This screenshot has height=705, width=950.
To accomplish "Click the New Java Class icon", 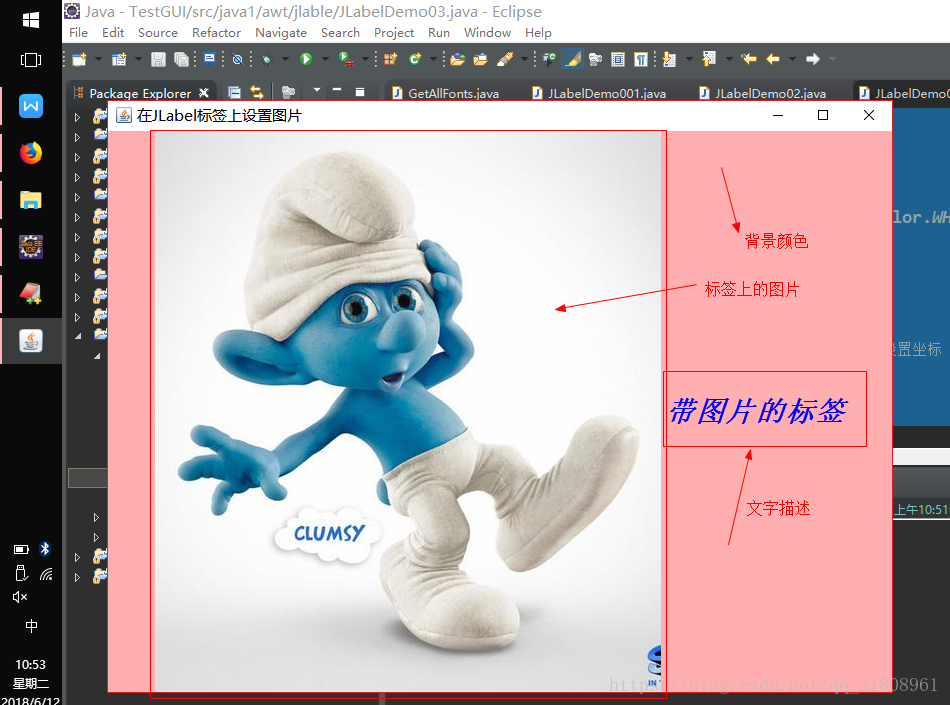I will click(415, 59).
